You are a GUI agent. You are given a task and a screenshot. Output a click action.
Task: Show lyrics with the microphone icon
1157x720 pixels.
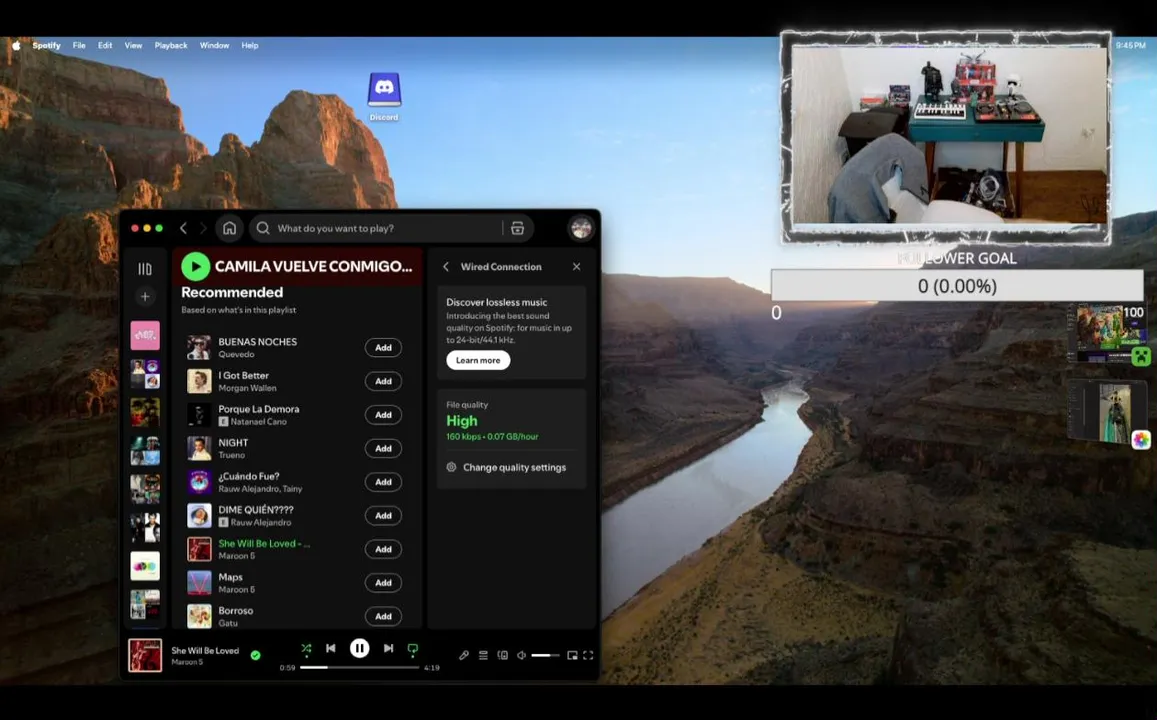464,655
